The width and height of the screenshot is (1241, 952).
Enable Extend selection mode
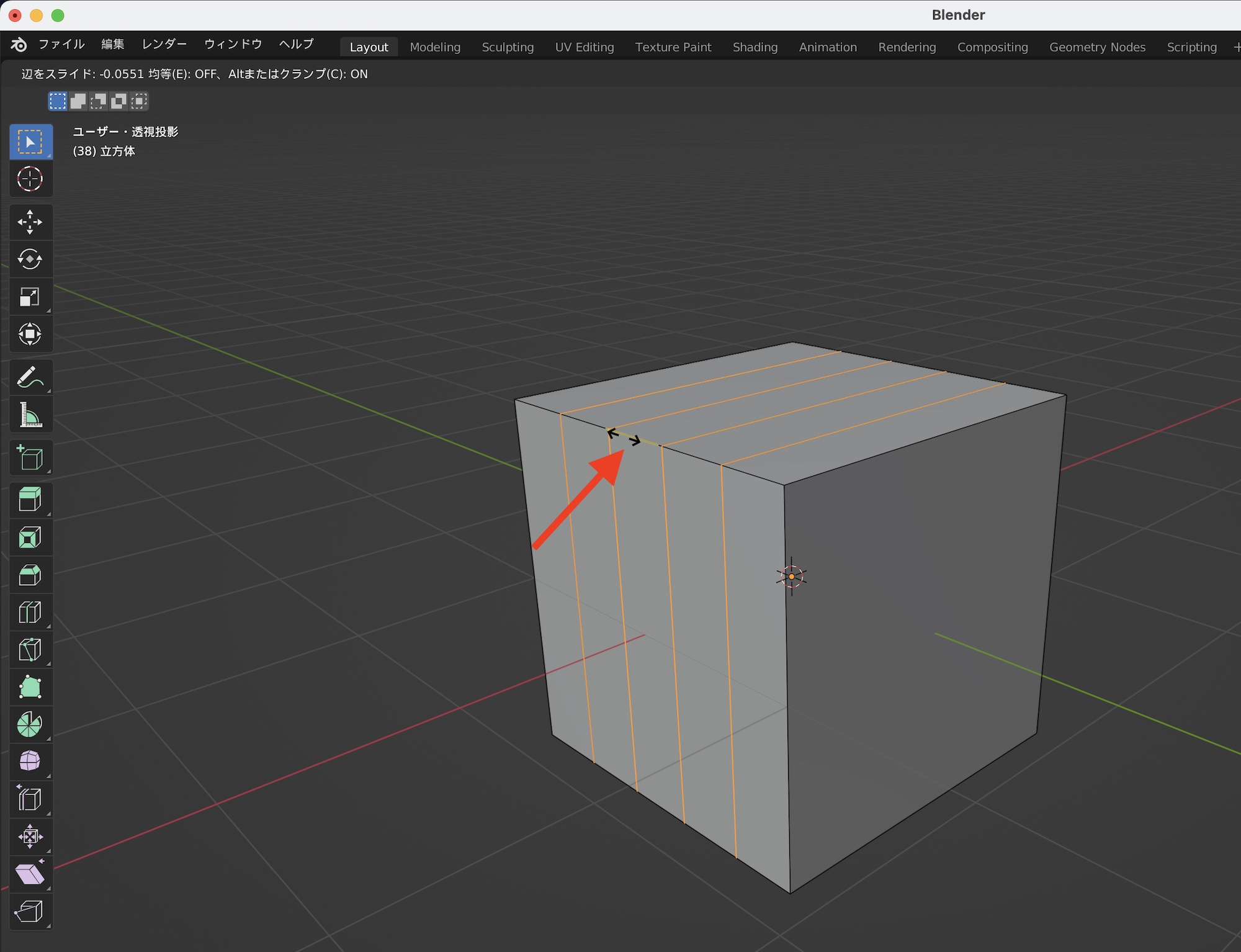pos(78,101)
